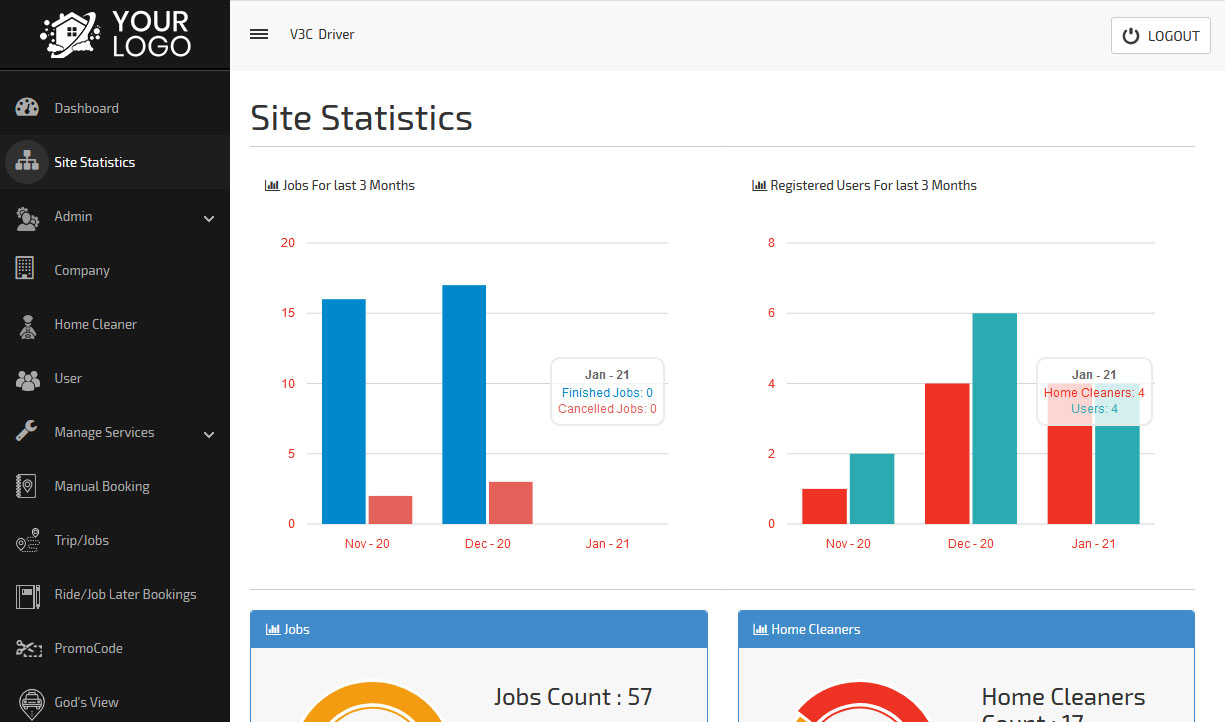Click chart icon in Home Cleaners panel header
Image resolution: width=1225 pixels, height=722 pixels.
pos(760,629)
